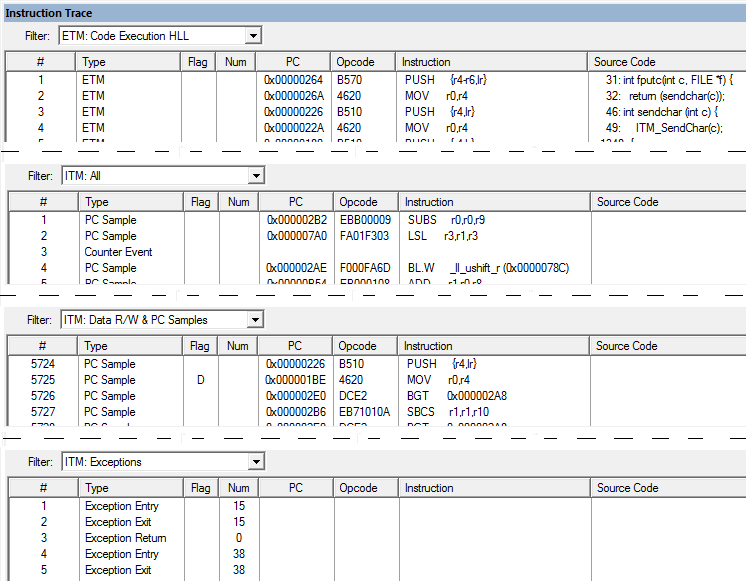Expand the ITM: Exceptions filter dropdown
The width and height of the screenshot is (746, 581).
coord(256,462)
